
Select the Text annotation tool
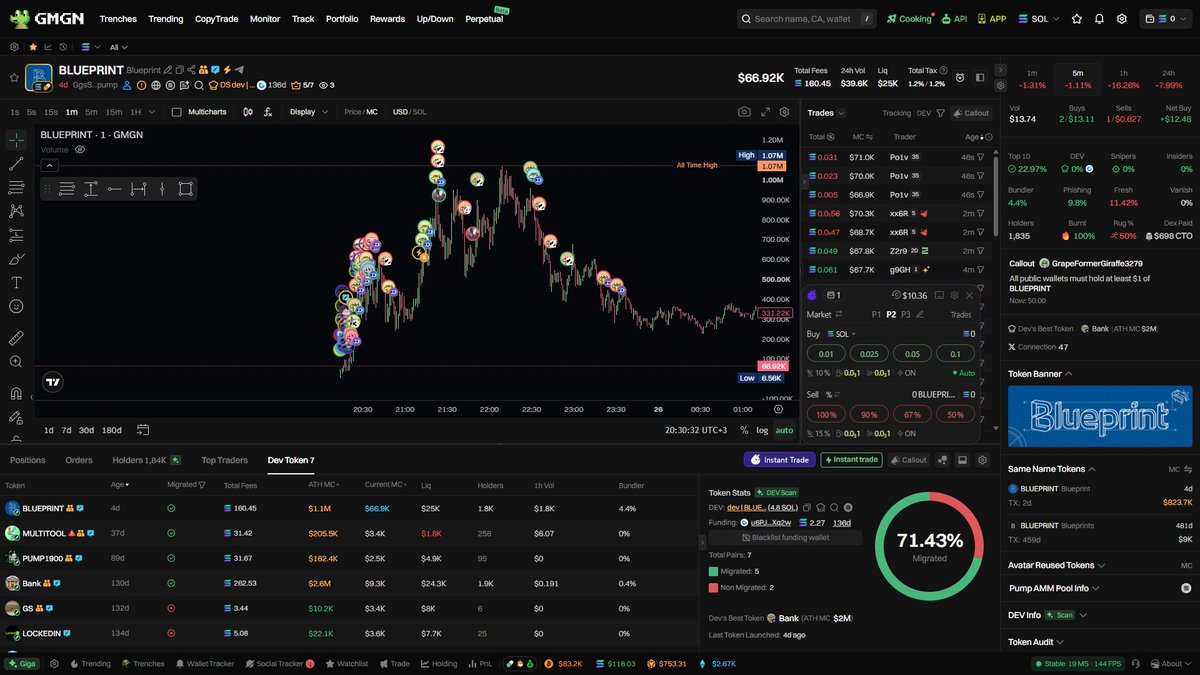16,282
